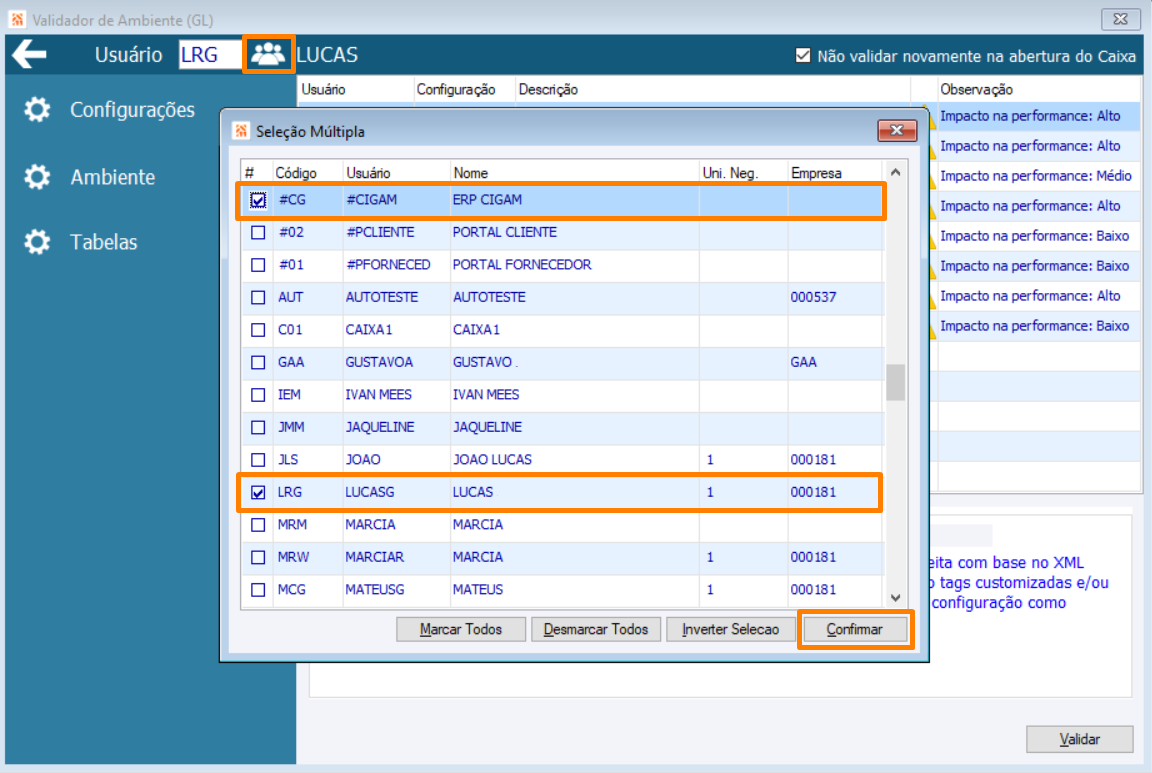Click the Ambiente gear icon
This screenshot has height=773, width=1152.
pos(37,177)
